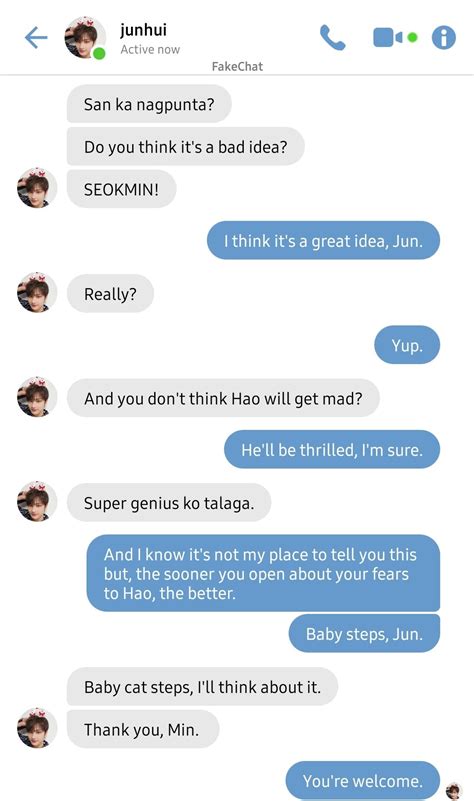Select the "I think it's a great idea, Jun." bubble

323,241
